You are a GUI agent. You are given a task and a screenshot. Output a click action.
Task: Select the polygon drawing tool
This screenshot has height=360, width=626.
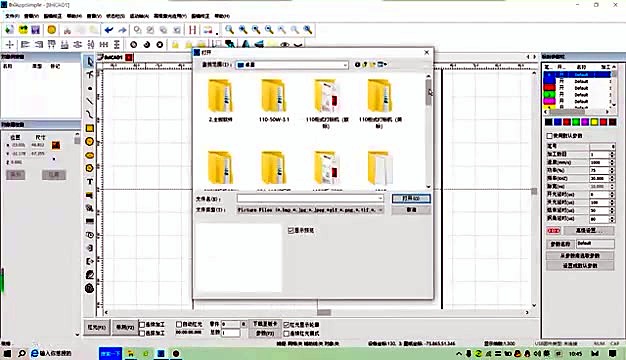click(x=90, y=168)
